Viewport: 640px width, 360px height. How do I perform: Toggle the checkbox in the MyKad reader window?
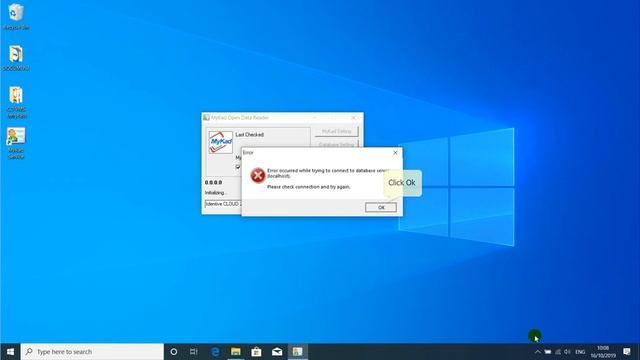click(238, 167)
